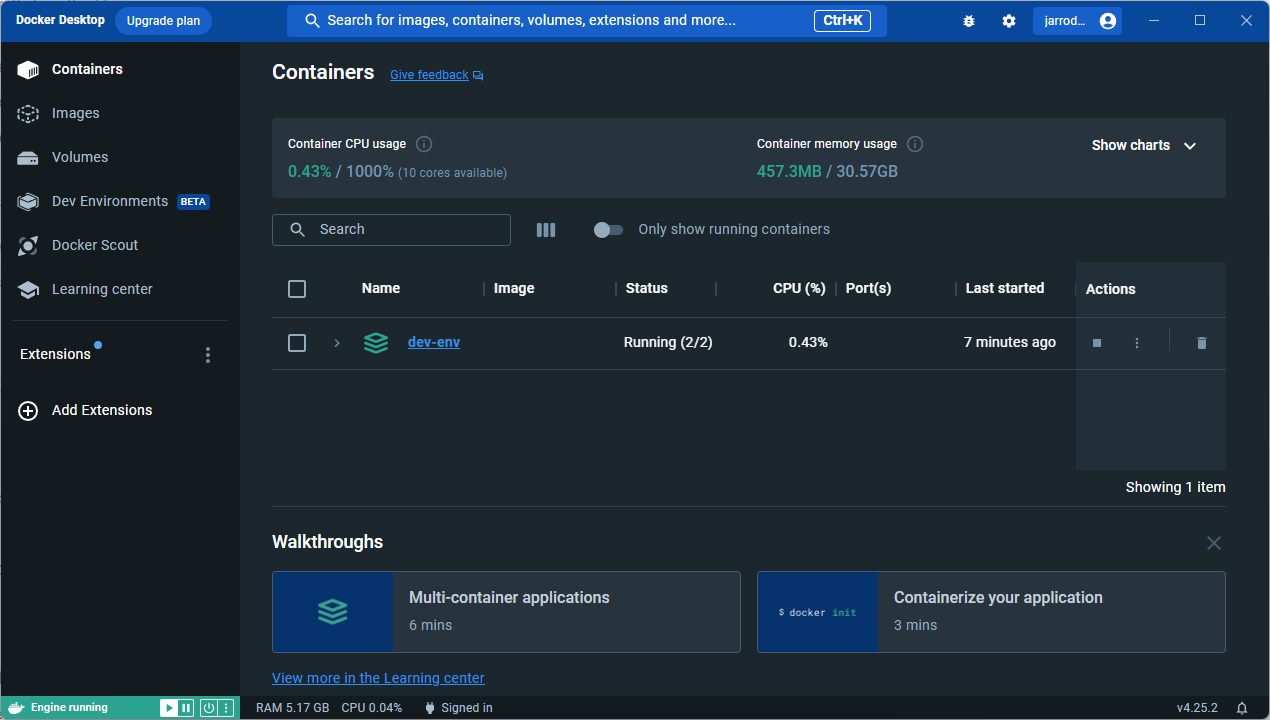Click the RAM 5.17 GB status text
Image resolution: width=1270 pixels, height=720 pixels.
click(293, 708)
